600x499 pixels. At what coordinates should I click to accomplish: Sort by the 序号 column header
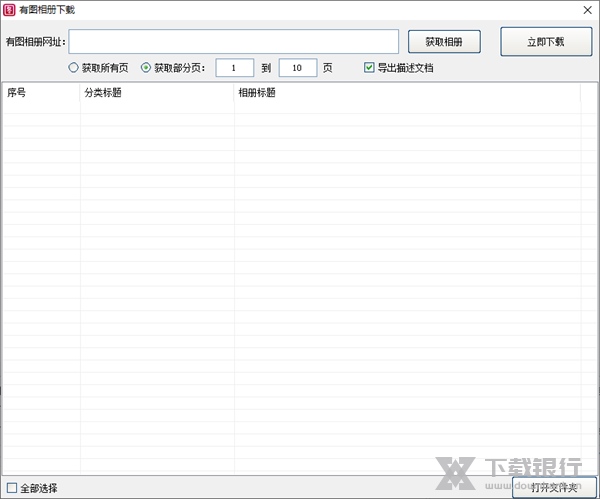point(40,92)
